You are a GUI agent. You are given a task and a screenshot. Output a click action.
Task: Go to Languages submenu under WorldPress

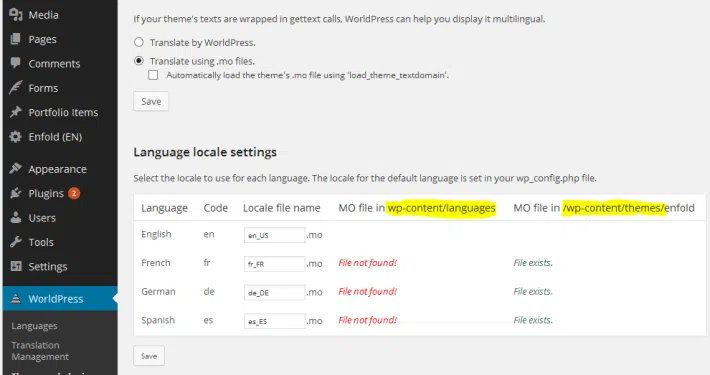click(x=34, y=326)
